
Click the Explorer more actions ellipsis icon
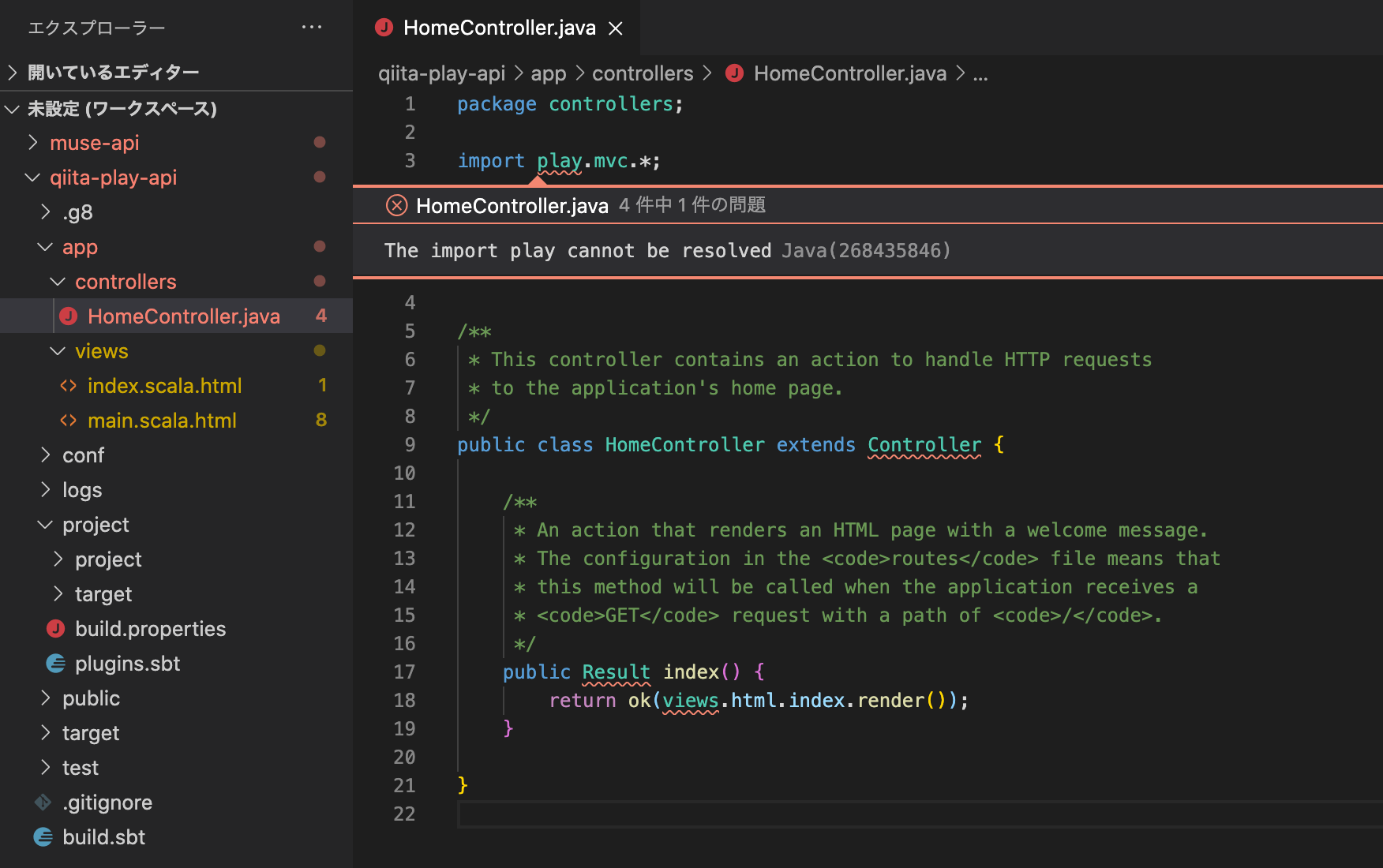(312, 28)
